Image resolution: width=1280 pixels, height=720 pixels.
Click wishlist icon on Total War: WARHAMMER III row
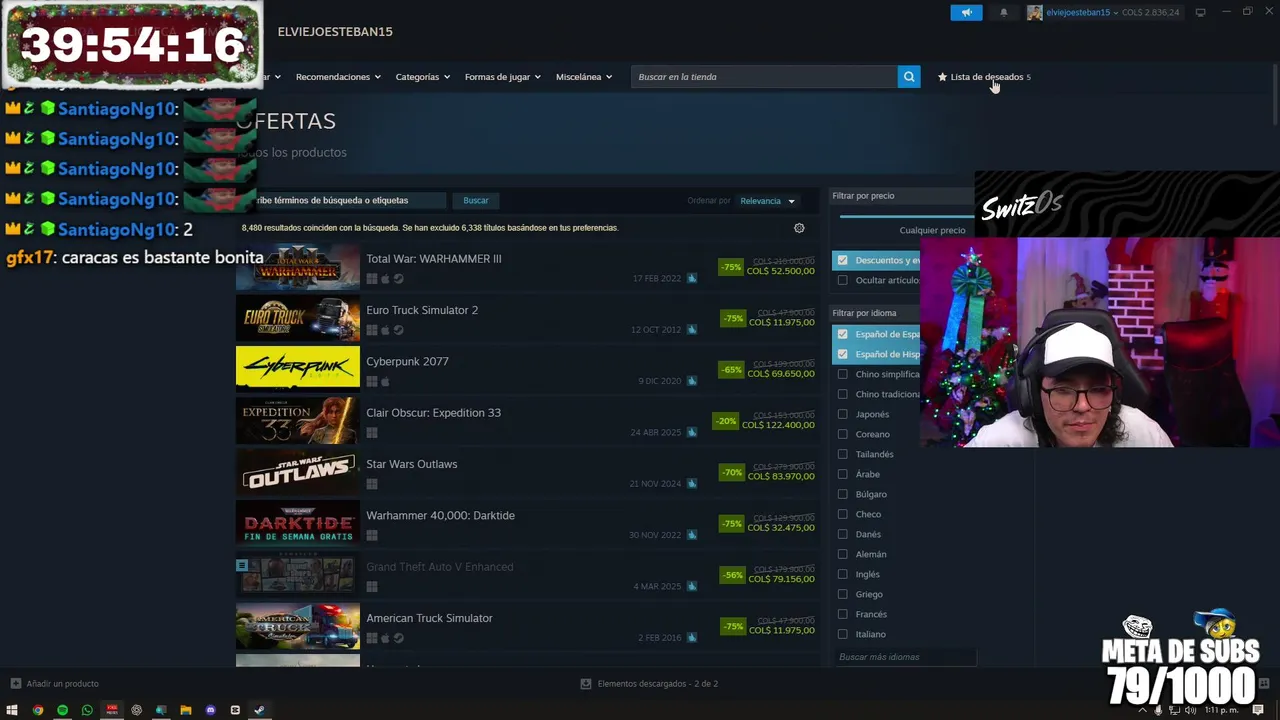click(691, 278)
